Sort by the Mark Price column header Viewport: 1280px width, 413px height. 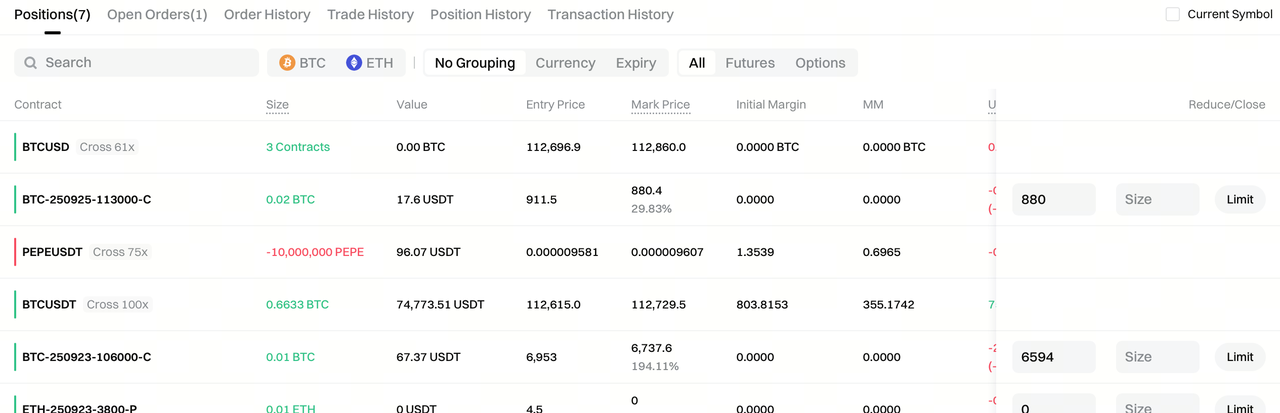click(660, 105)
